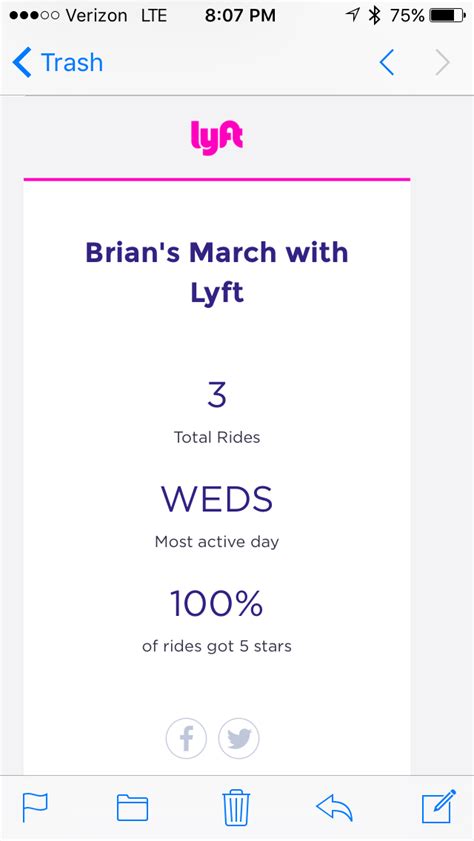Tap the 100% five-star rides stat
This screenshot has width=474, height=841.
(x=217, y=621)
